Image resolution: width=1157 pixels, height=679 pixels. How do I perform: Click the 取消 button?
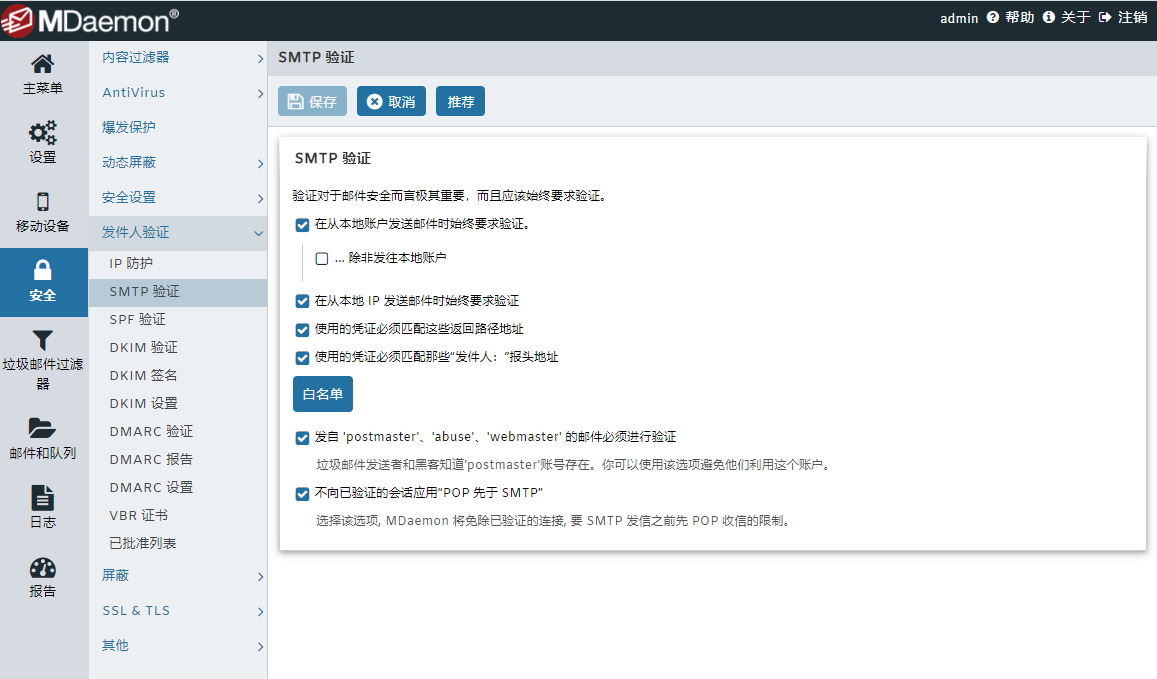pos(391,101)
